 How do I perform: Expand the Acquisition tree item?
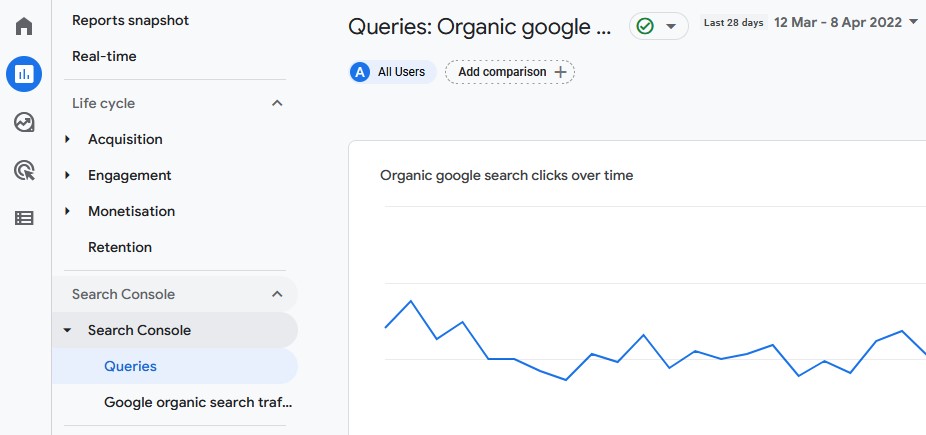click(x=67, y=139)
